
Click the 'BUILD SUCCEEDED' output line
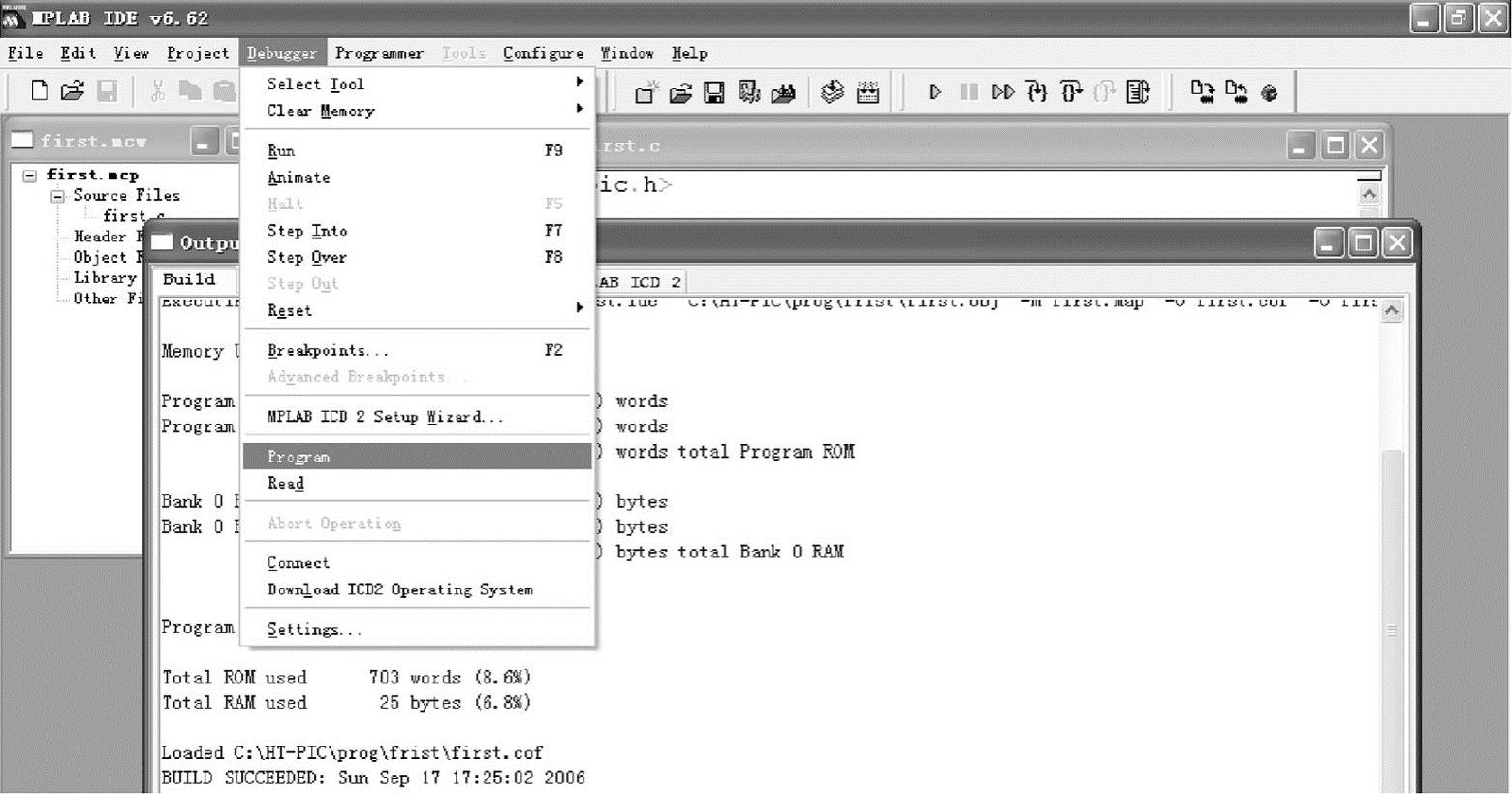coord(373,778)
